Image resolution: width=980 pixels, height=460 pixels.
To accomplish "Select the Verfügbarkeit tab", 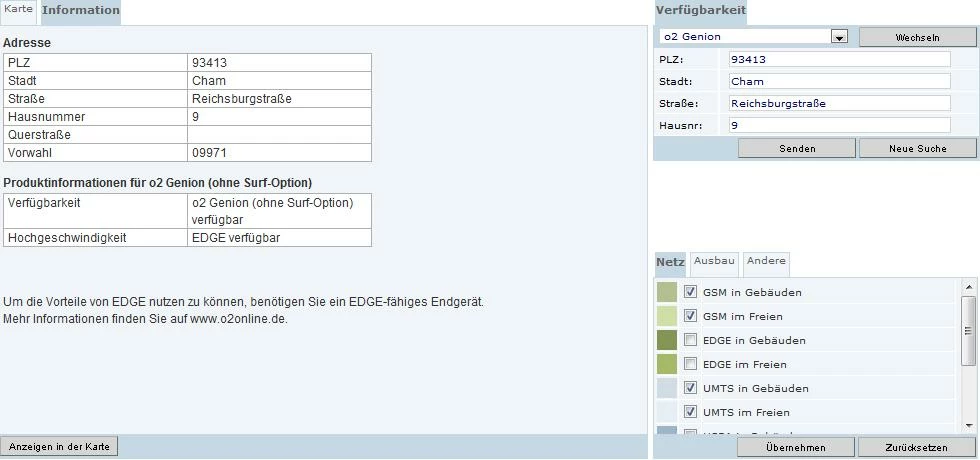I will point(701,11).
